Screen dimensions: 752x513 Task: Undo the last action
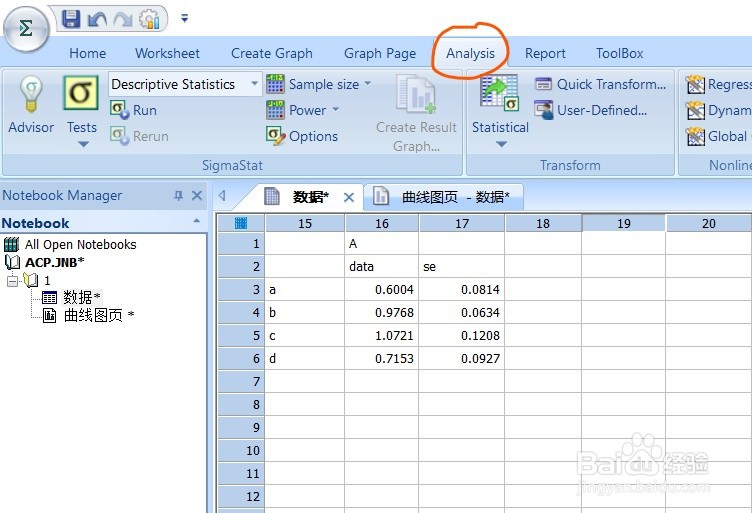pyautogui.click(x=97, y=20)
